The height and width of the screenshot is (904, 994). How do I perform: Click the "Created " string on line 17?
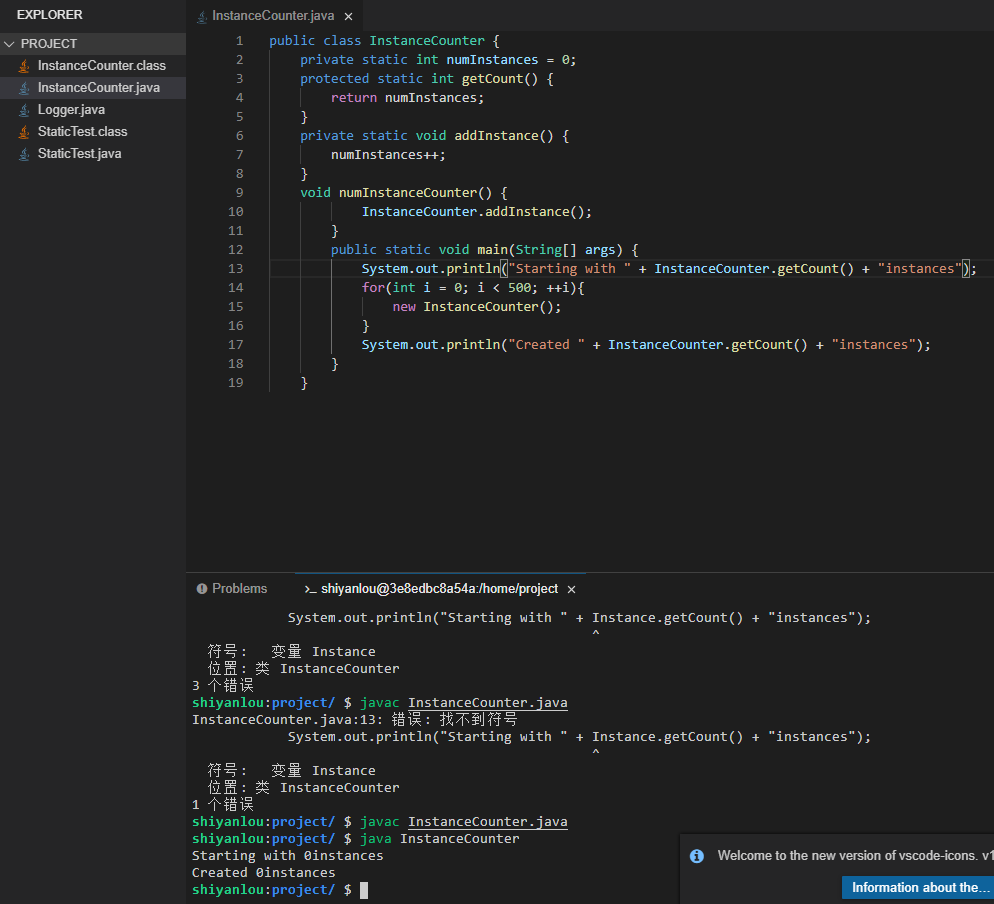[546, 345]
